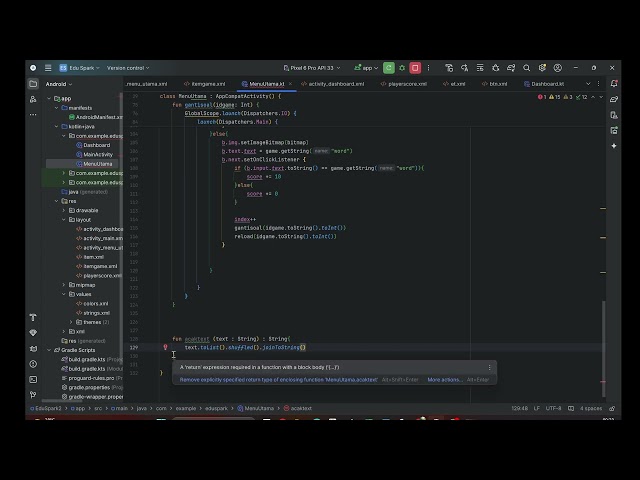The width and height of the screenshot is (640, 480).
Task: Click '4 spaces' indent in status bar
Action: point(591,408)
